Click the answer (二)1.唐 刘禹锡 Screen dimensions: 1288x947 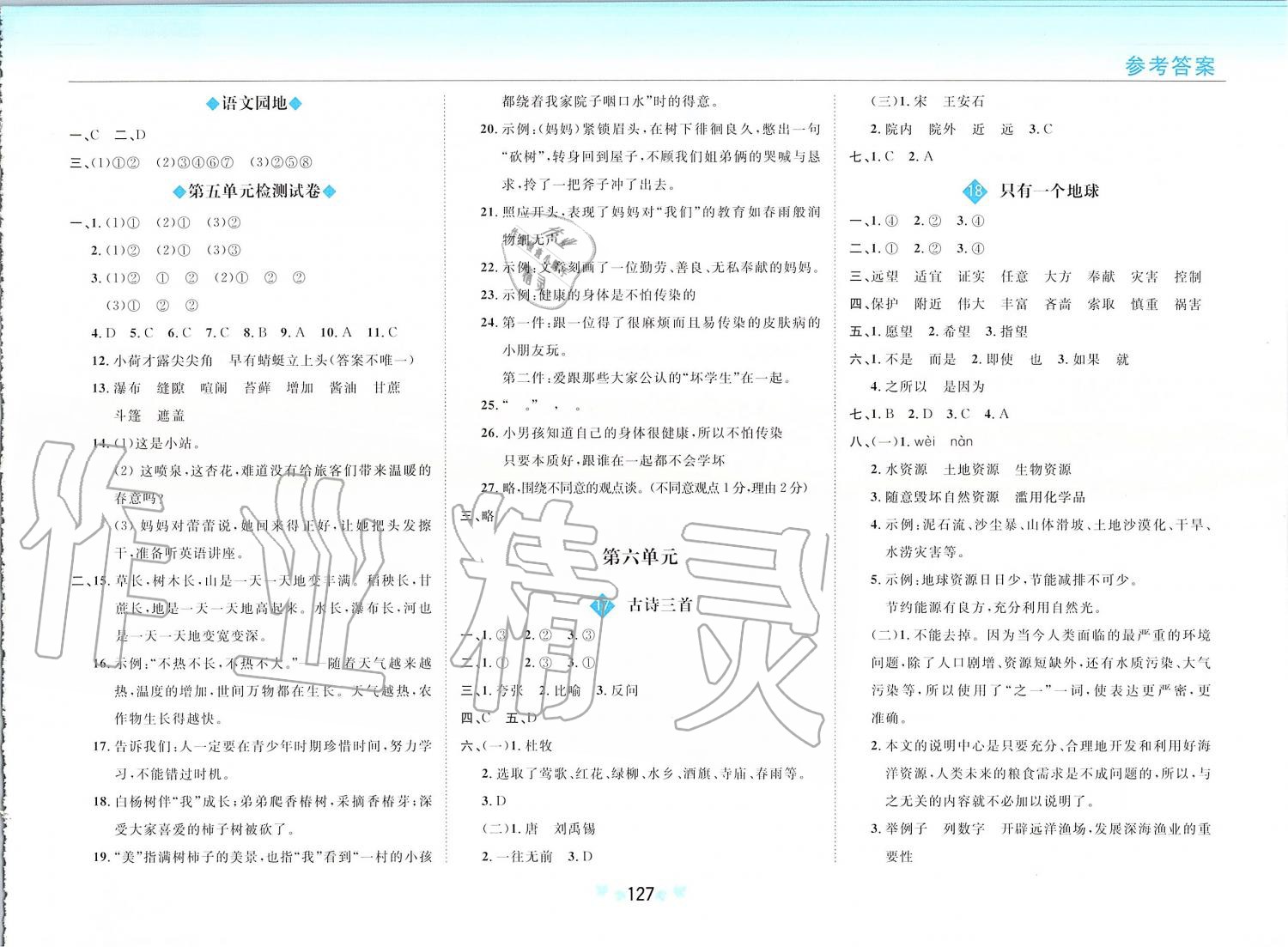pos(538,829)
